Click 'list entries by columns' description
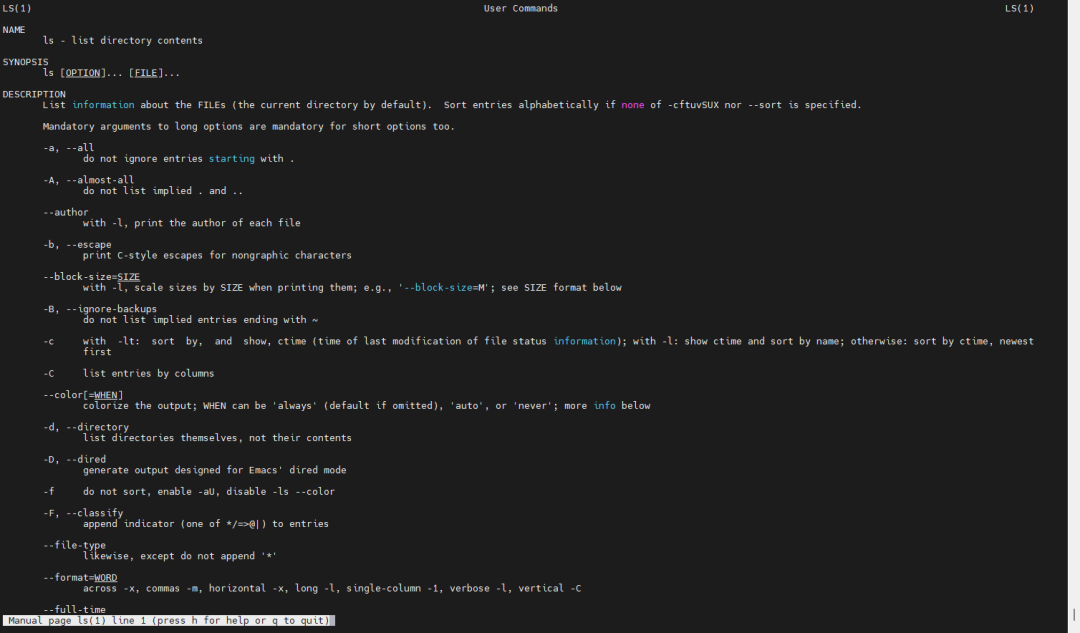 (x=149, y=373)
